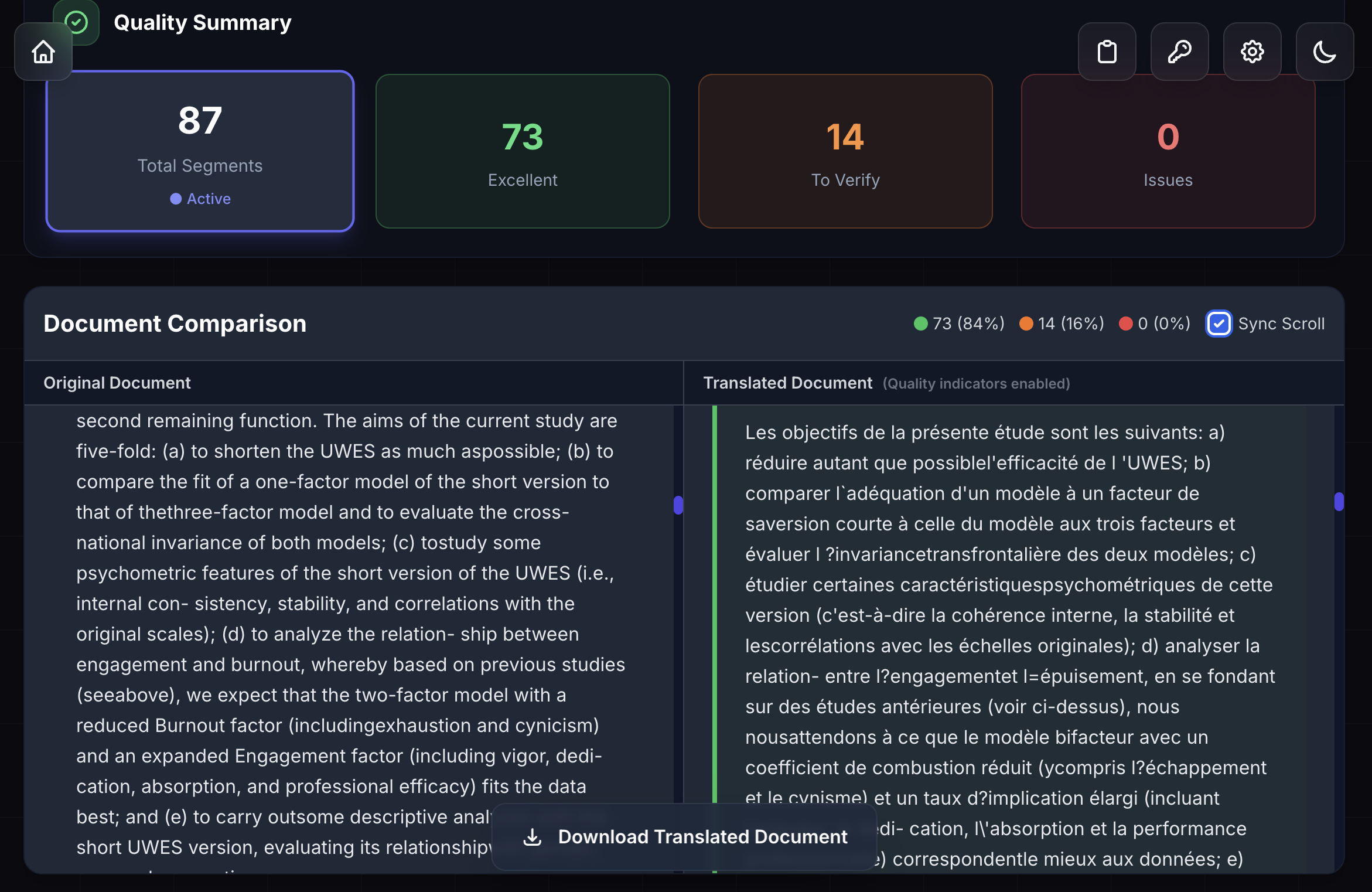The image size is (1372, 892).
Task: Toggle dark mode with the moon icon
Action: pyautogui.click(x=1325, y=52)
